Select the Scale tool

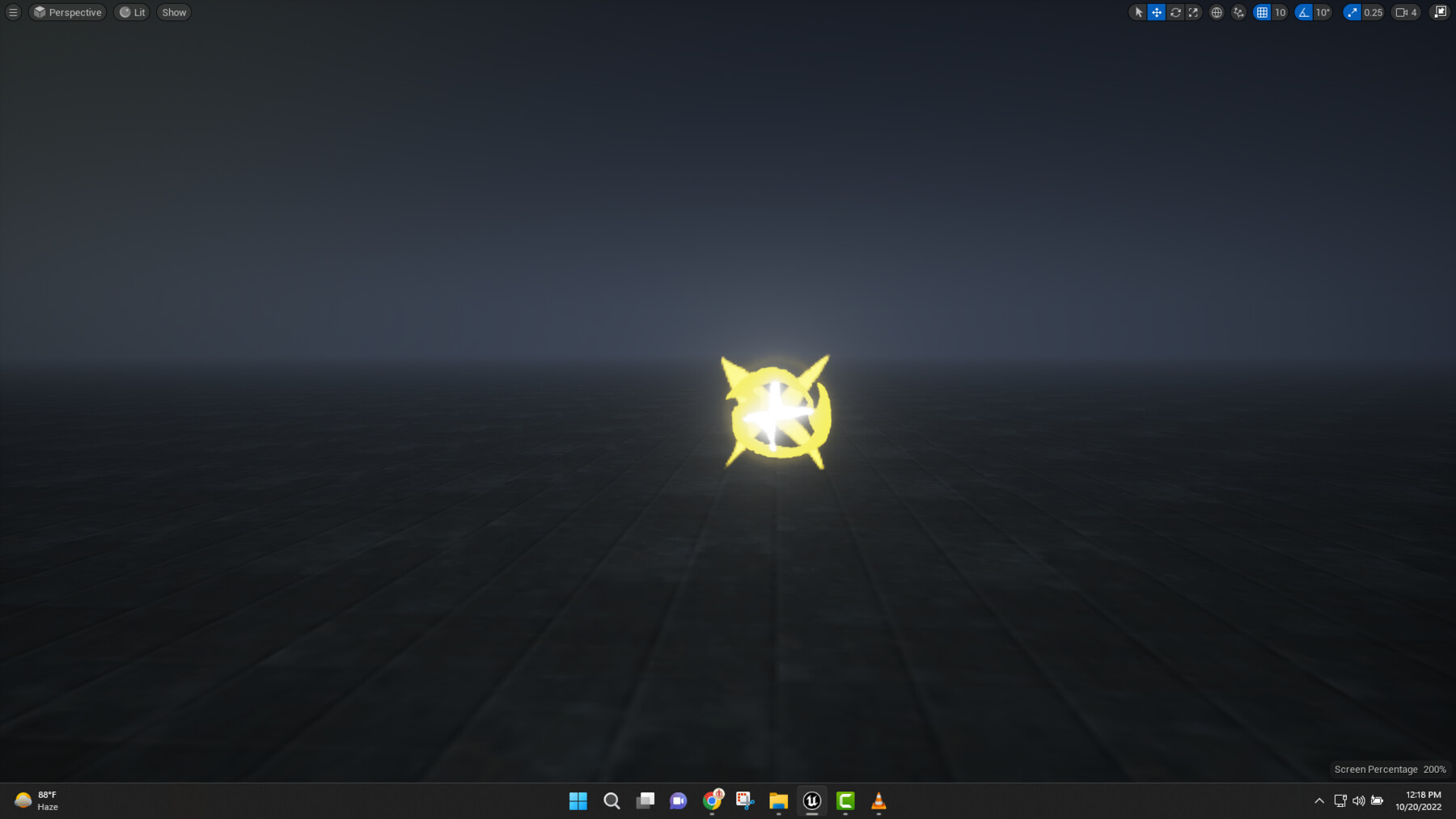(x=1194, y=12)
